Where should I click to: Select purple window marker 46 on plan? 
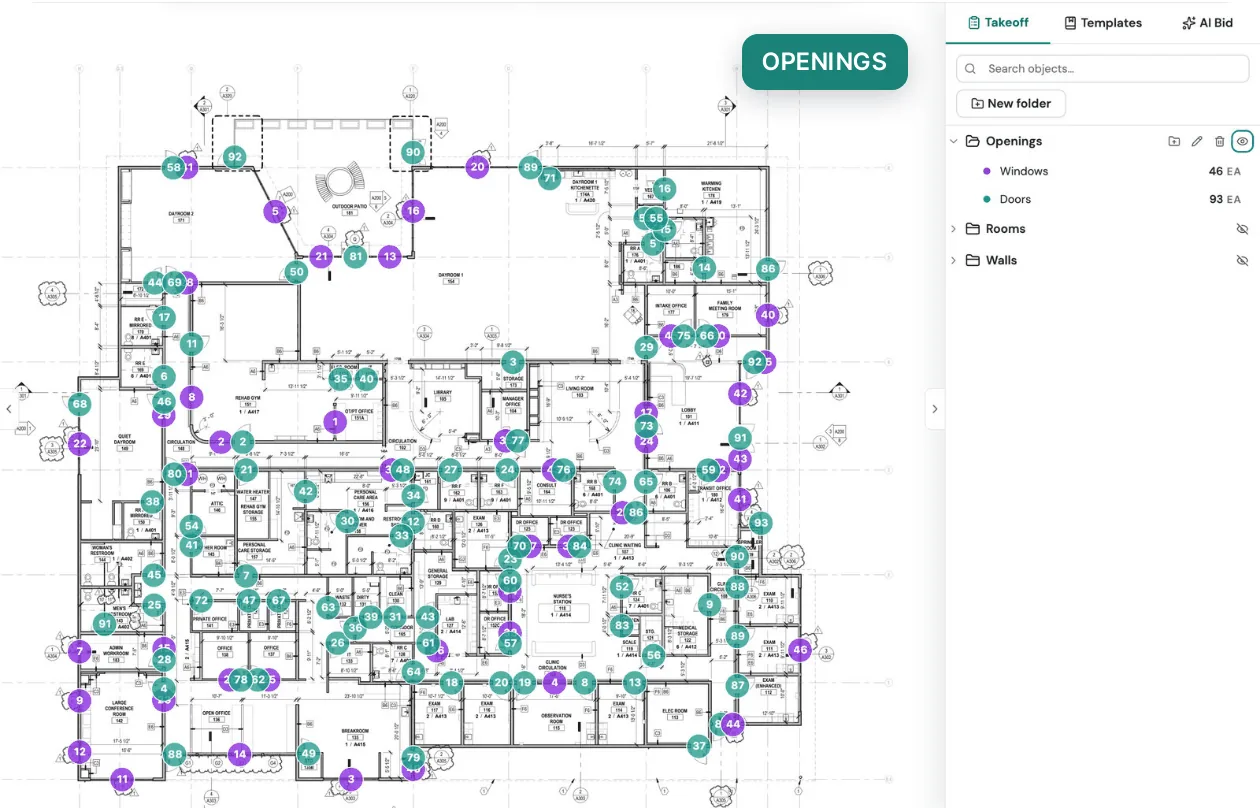coord(799,650)
